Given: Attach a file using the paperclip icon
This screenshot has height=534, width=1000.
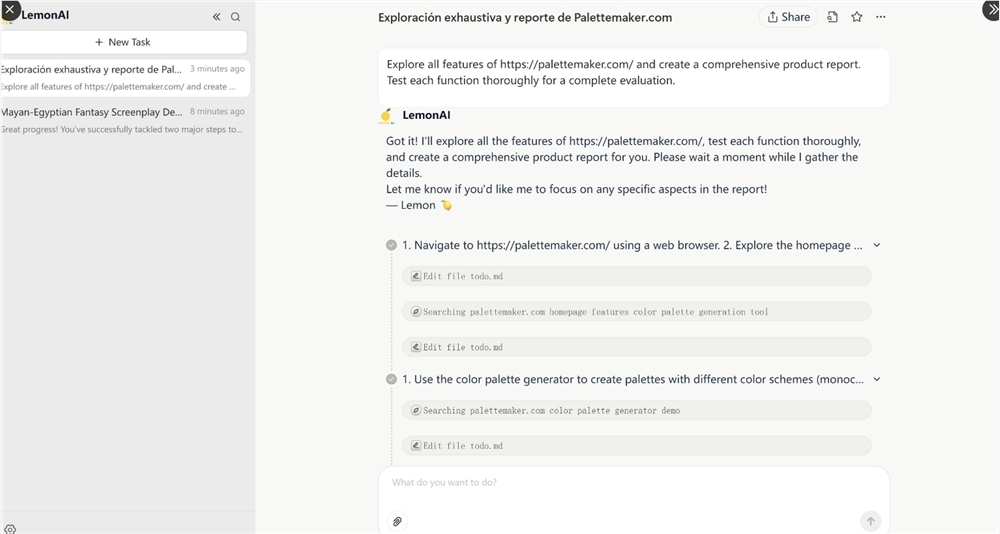Looking at the screenshot, I should [397, 521].
